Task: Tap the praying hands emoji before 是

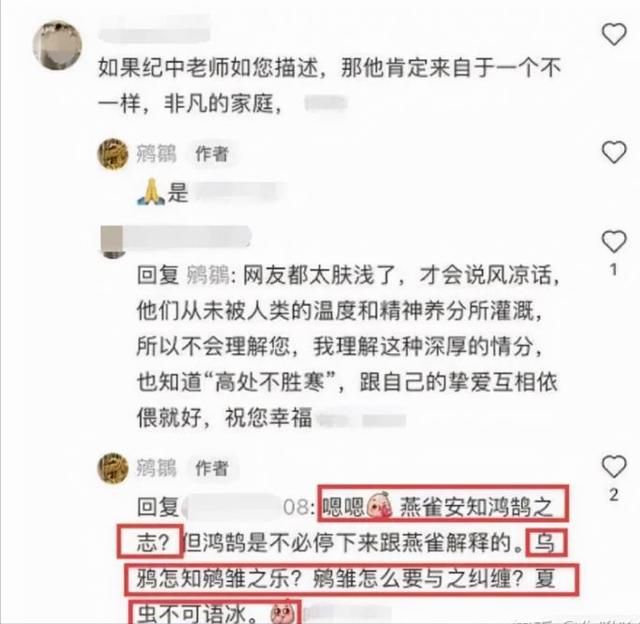Action: [151, 191]
